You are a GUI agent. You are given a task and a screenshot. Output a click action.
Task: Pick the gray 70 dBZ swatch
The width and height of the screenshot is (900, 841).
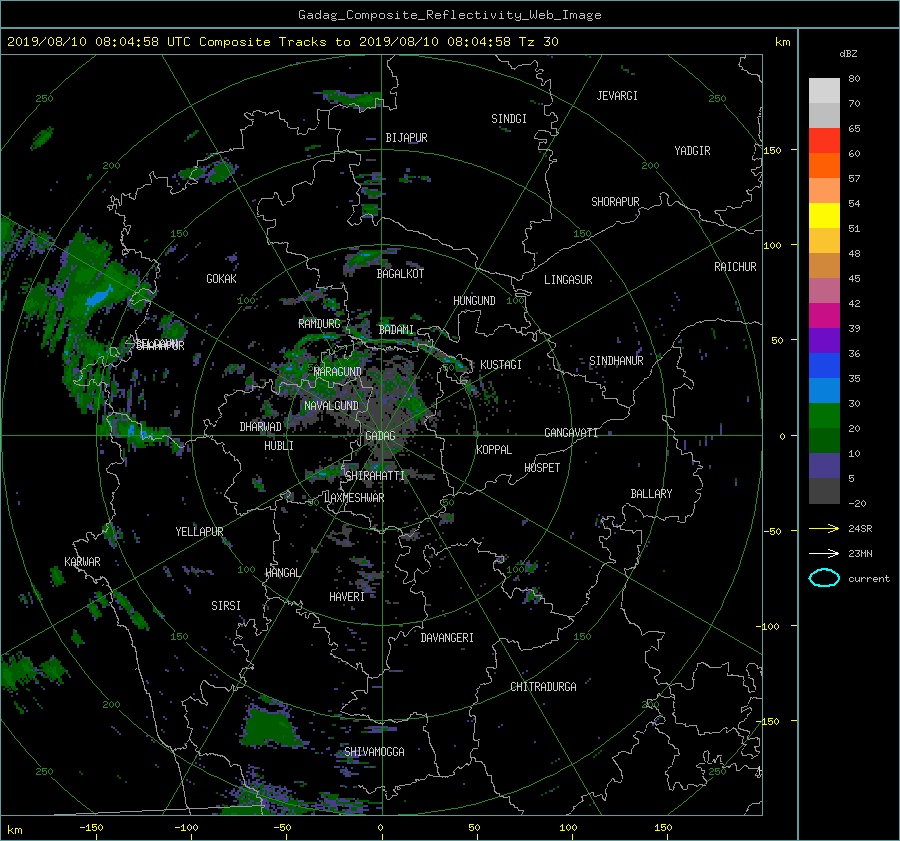(x=824, y=91)
